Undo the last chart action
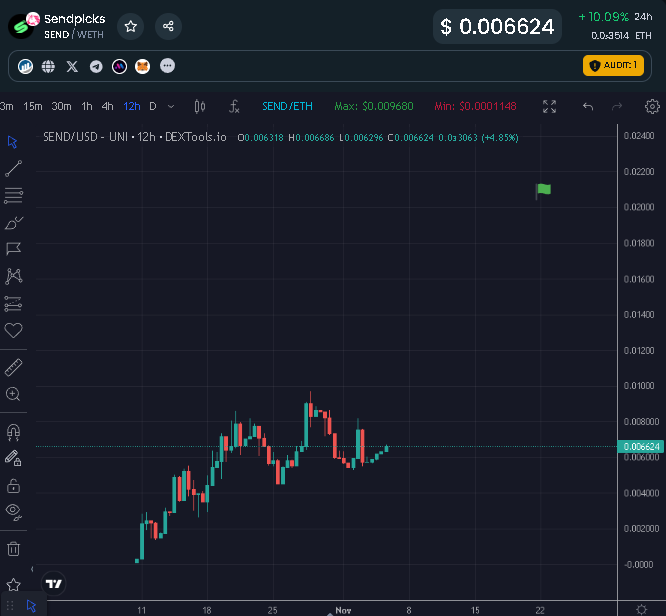The image size is (666, 616). coord(588,106)
